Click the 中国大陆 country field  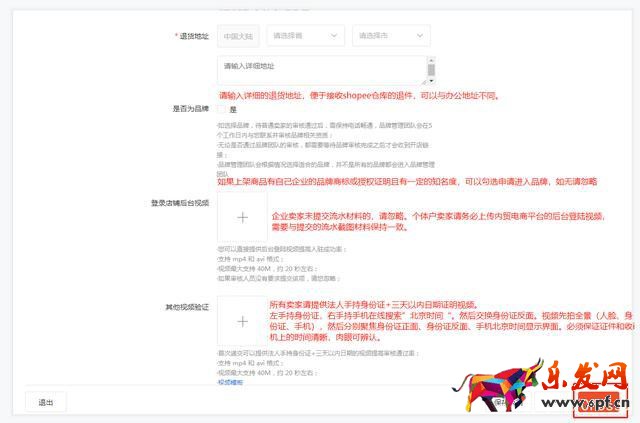click(x=238, y=35)
